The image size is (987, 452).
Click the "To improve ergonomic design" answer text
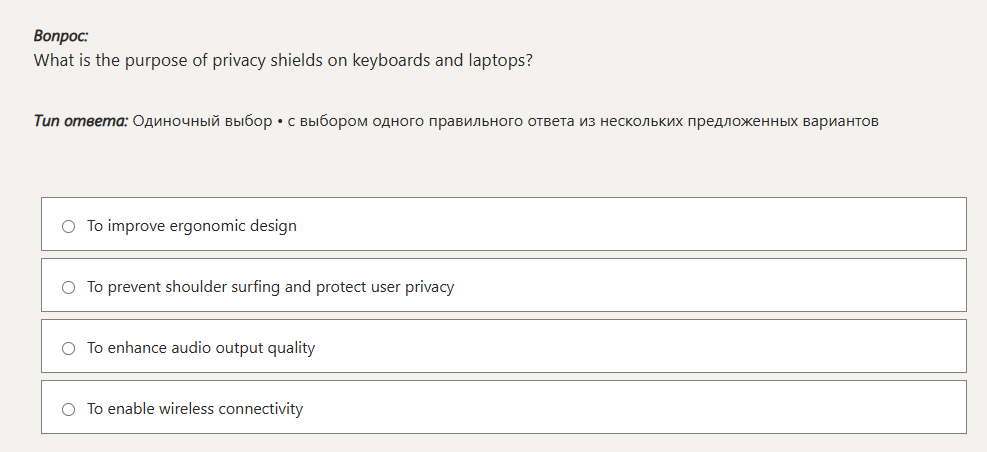click(x=192, y=226)
